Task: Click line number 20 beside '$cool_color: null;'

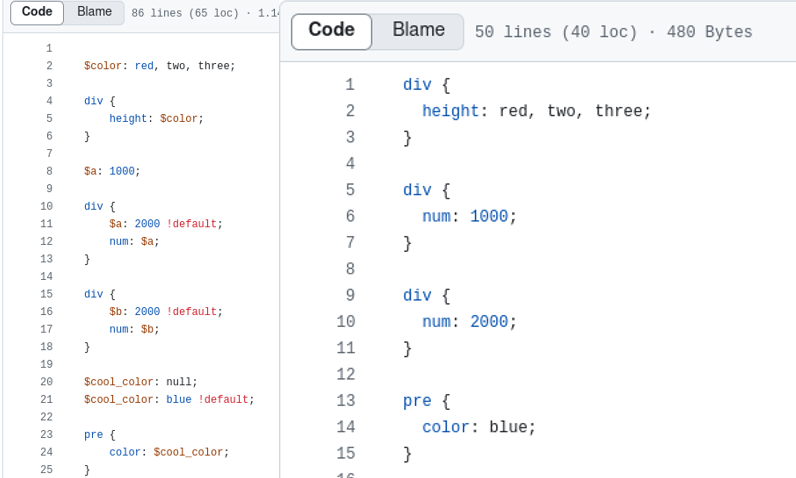Action: coord(46,381)
